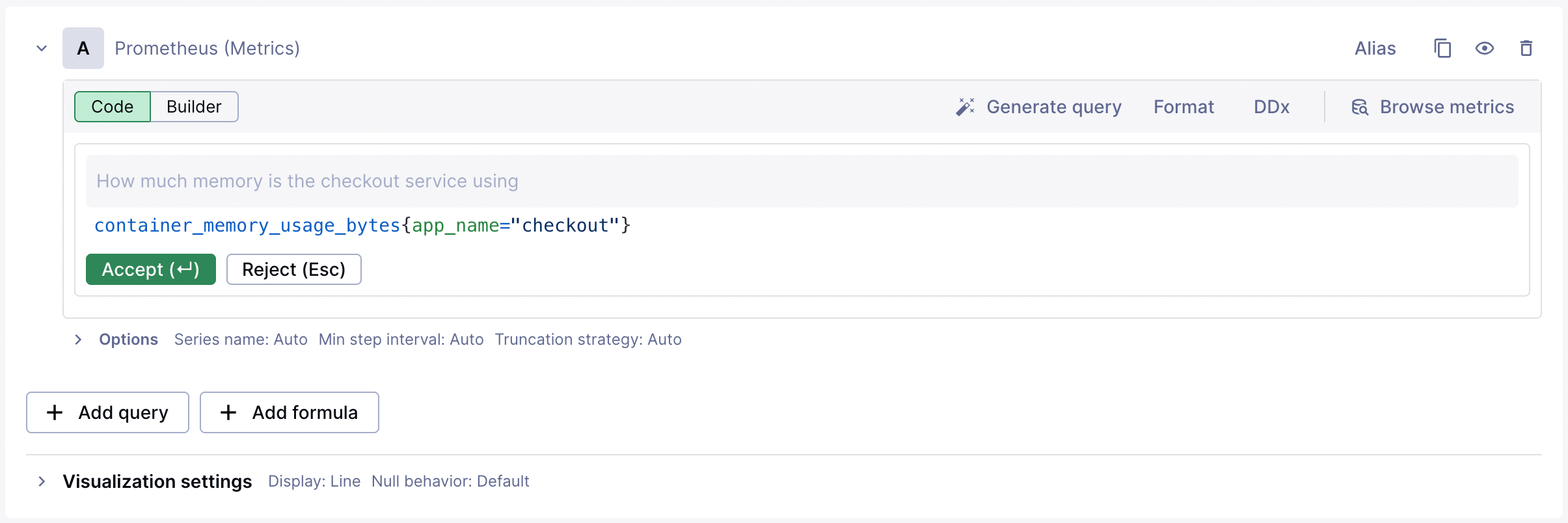
Task: Switch query editor to Code mode
Action: pyautogui.click(x=113, y=107)
